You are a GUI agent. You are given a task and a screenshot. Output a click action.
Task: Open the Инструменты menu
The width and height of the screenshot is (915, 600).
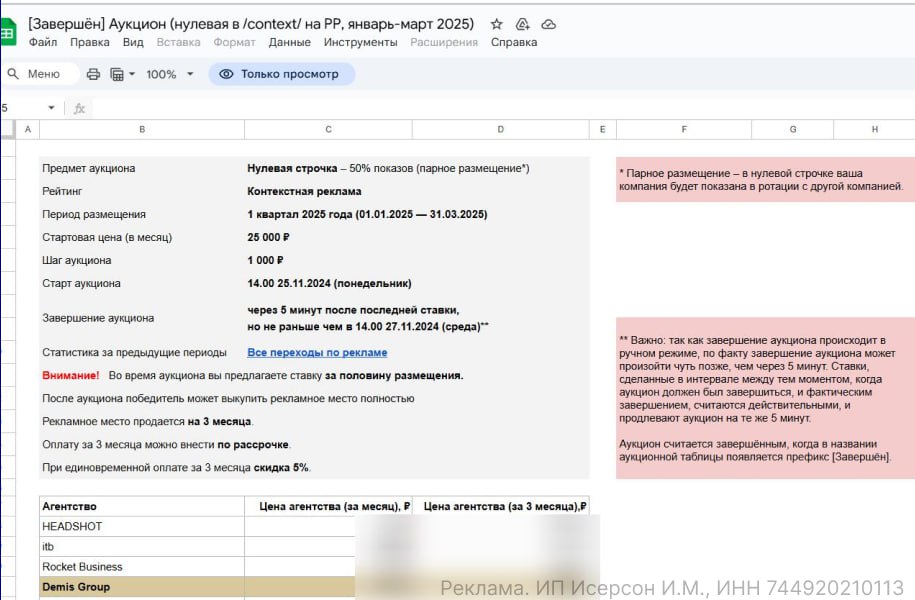(x=361, y=42)
